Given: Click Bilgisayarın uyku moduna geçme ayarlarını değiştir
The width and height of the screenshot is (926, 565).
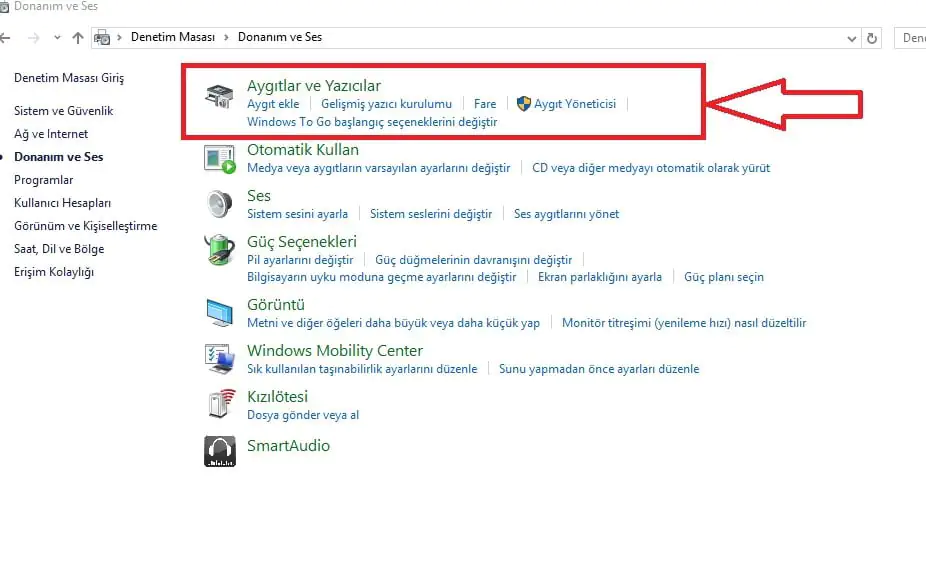Looking at the screenshot, I should (x=382, y=277).
